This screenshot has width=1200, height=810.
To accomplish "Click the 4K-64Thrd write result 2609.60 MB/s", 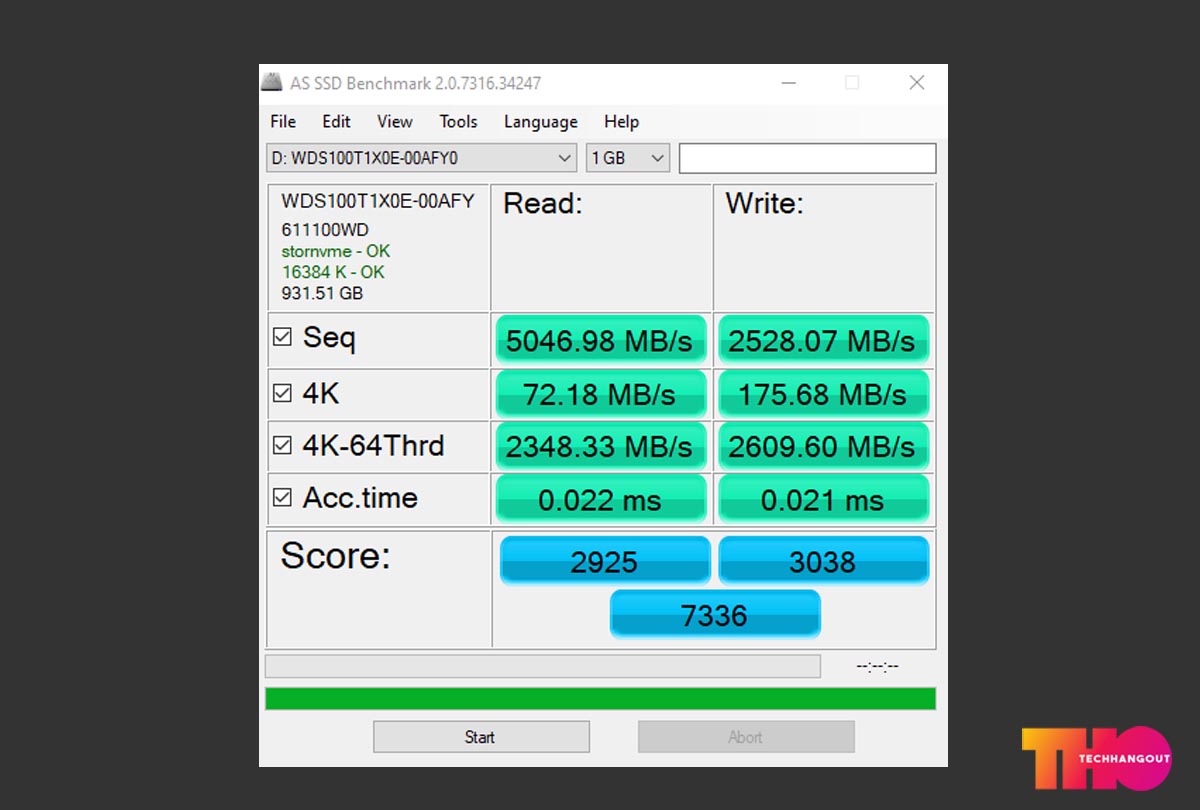I will [x=823, y=446].
